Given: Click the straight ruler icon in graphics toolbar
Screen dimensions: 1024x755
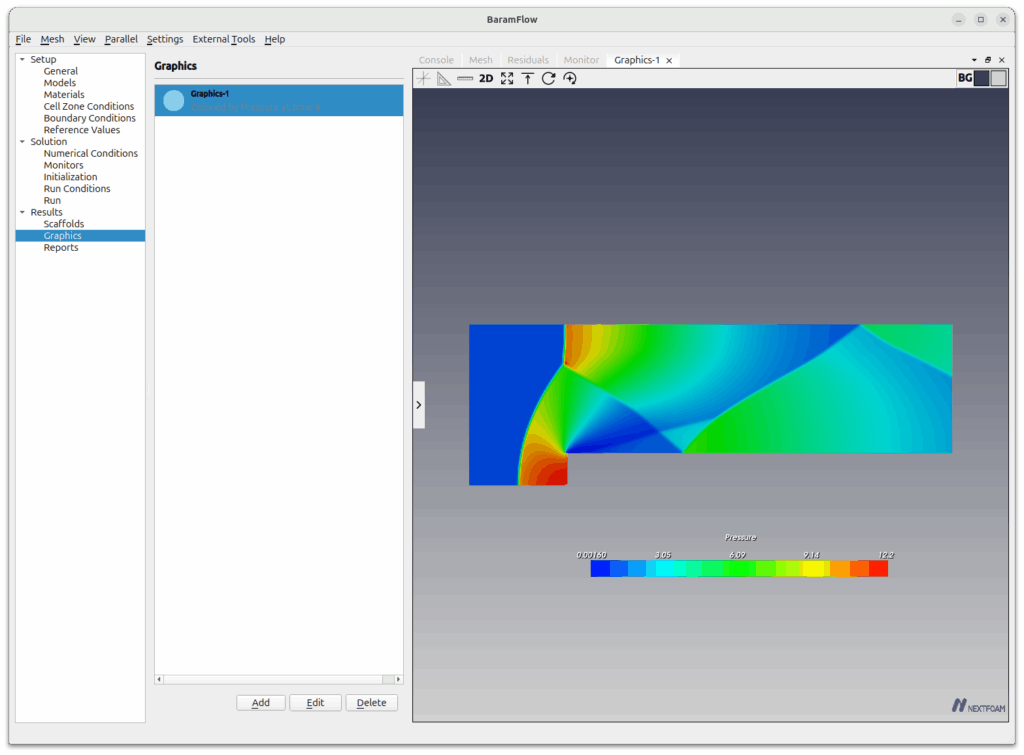Looking at the screenshot, I should pos(465,78).
